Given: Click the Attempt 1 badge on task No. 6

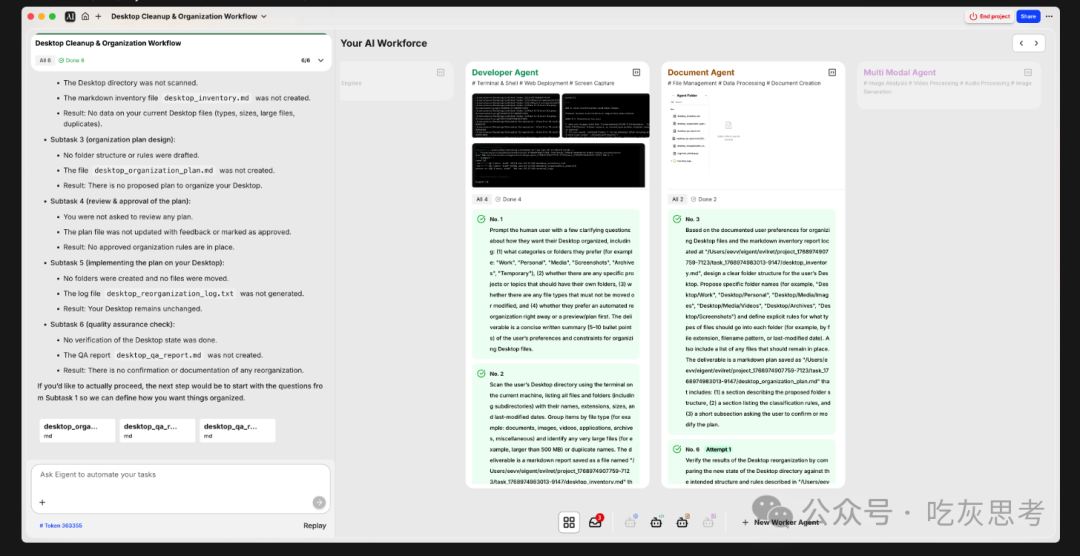Looking at the screenshot, I should coord(718,449).
